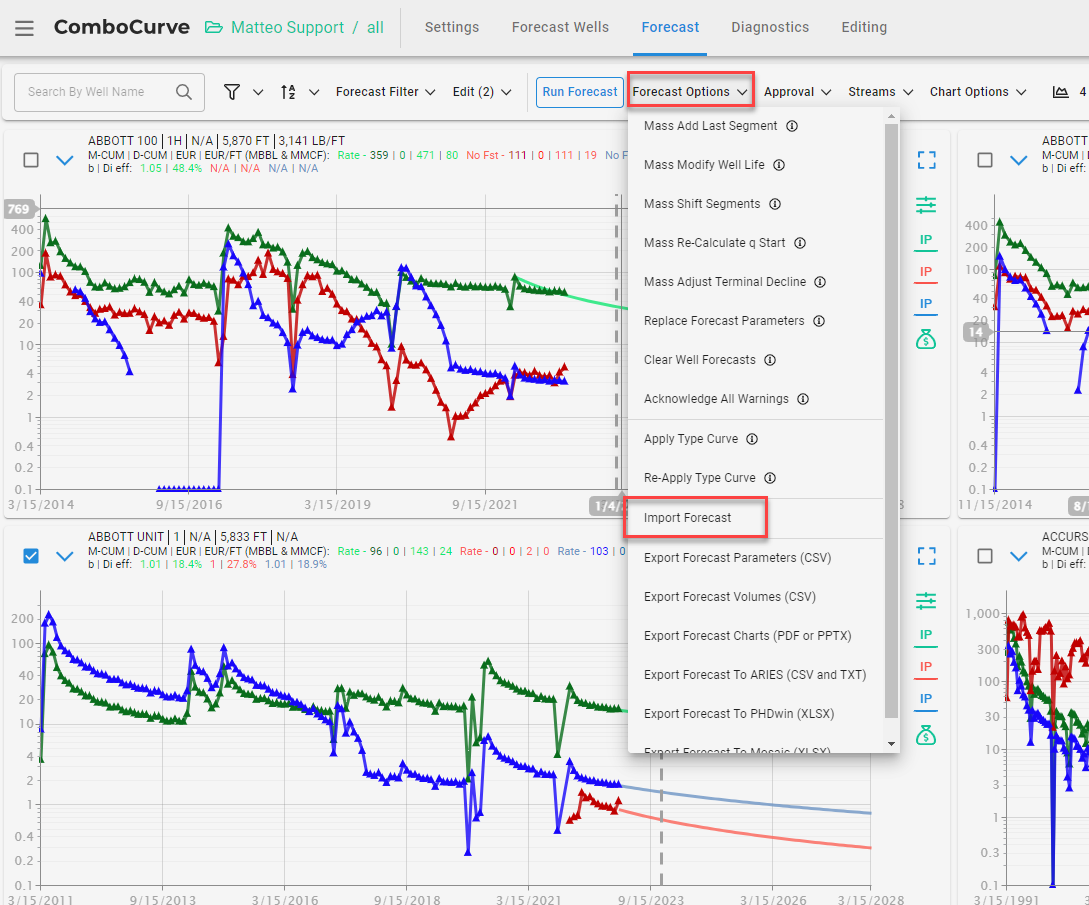Viewport: 1089px width, 905px height.
Task: Click blue IP icon on ABBOTT UNIT chart
Action: [x=926, y=700]
